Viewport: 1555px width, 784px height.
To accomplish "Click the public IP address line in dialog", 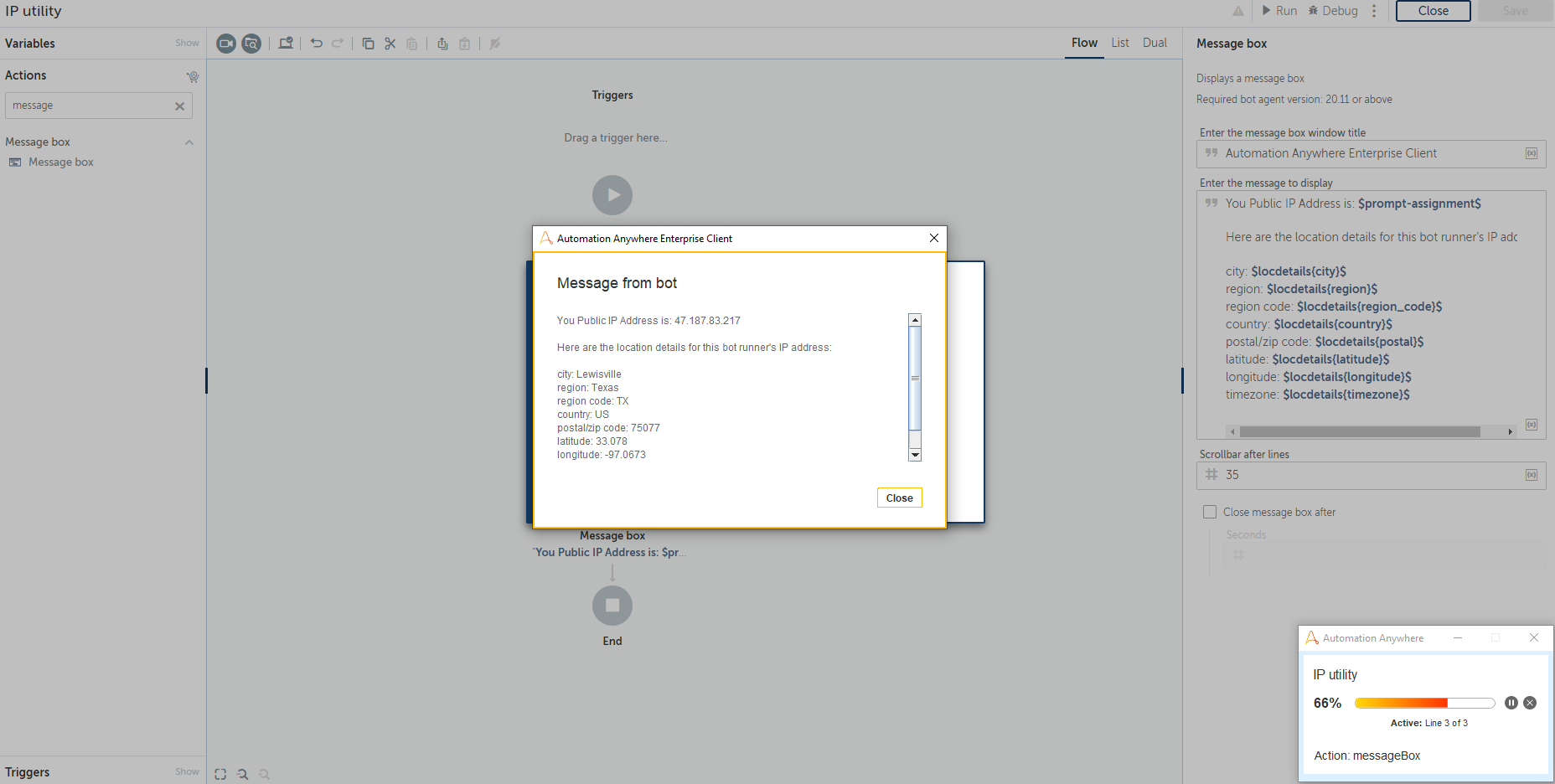I will [x=648, y=321].
